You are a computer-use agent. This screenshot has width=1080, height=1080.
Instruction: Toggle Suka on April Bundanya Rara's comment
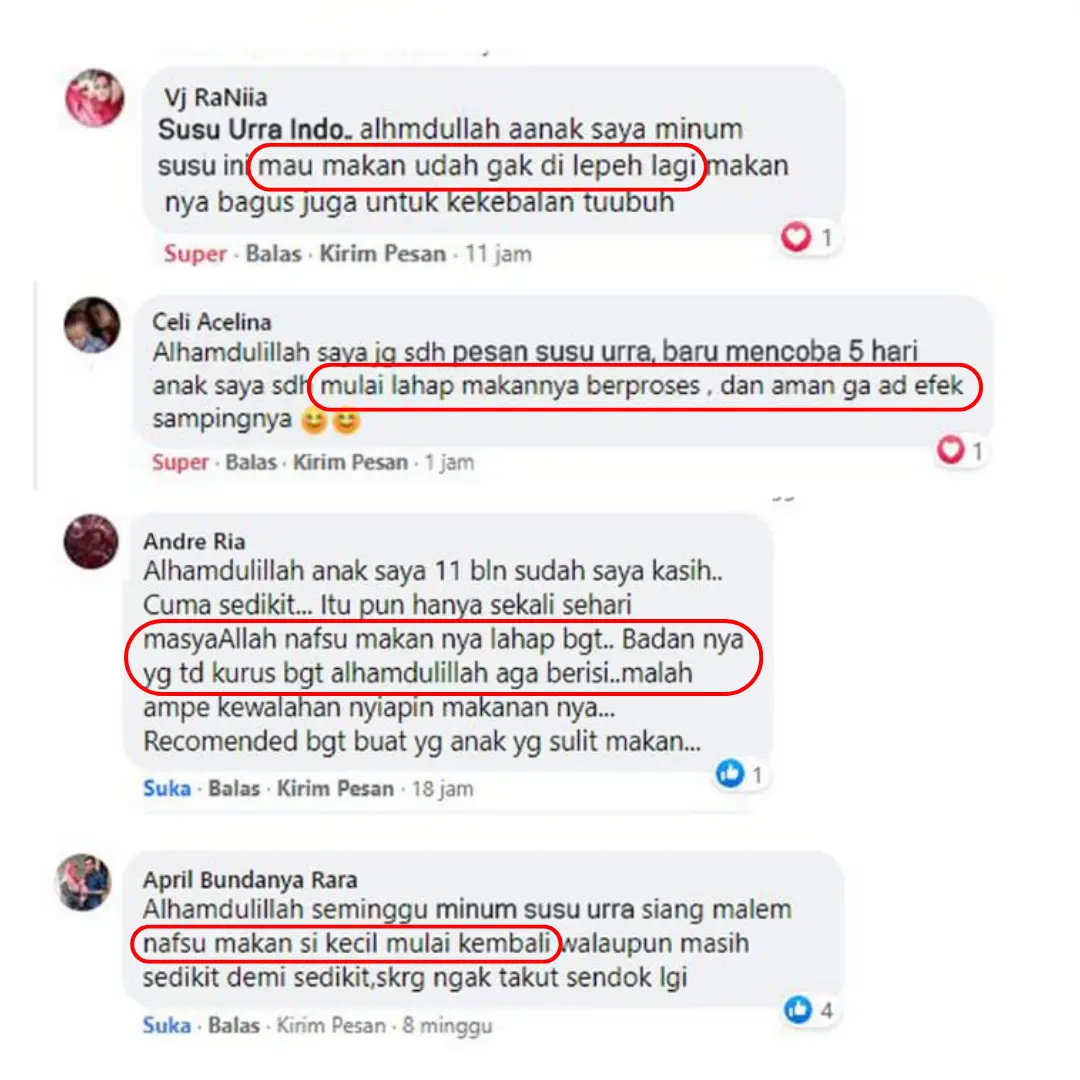167,1025
